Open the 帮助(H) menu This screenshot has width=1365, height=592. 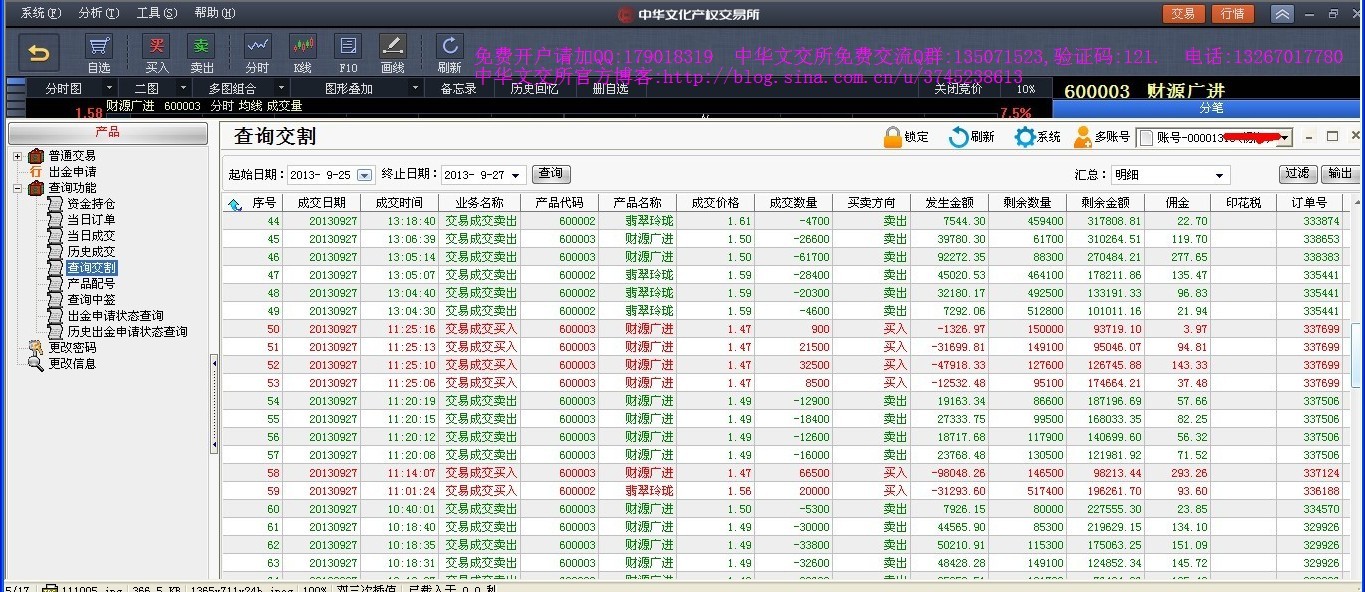click(x=215, y=13)
